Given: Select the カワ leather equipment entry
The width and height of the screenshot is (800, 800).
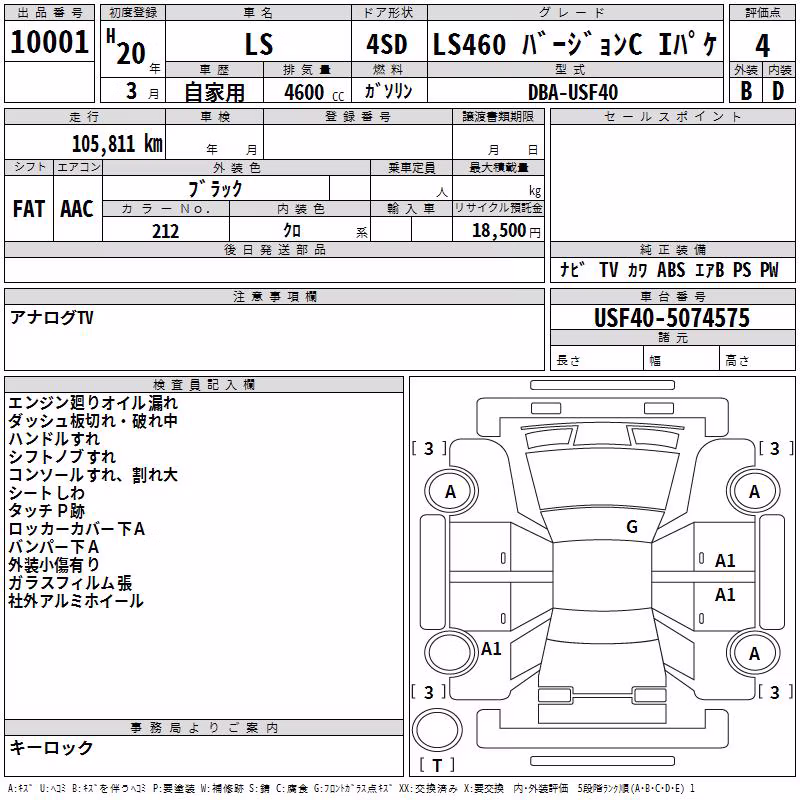Looking at the screenshot, I should tap(638, 270).
